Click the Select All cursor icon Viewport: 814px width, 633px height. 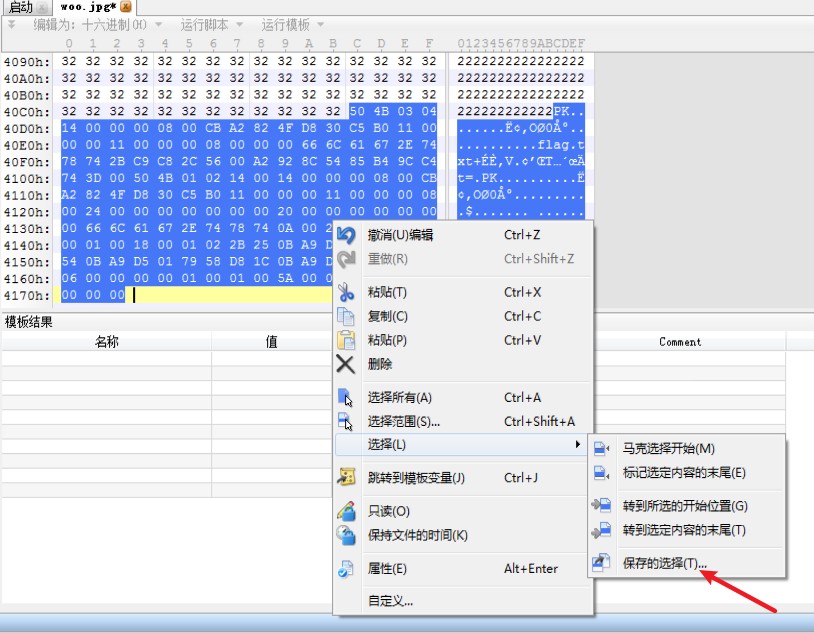[345, 397]
